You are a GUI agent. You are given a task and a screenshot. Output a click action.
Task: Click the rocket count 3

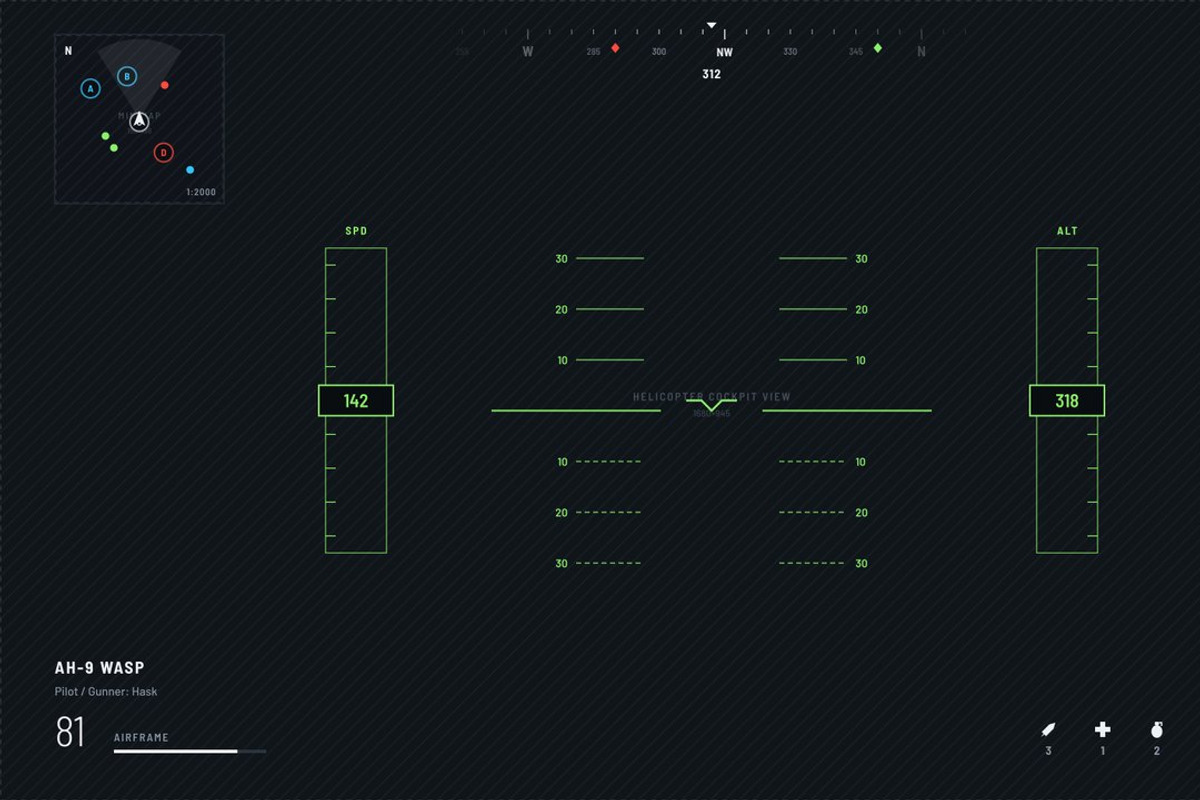pyautogui.click(x=1048, y=751)
